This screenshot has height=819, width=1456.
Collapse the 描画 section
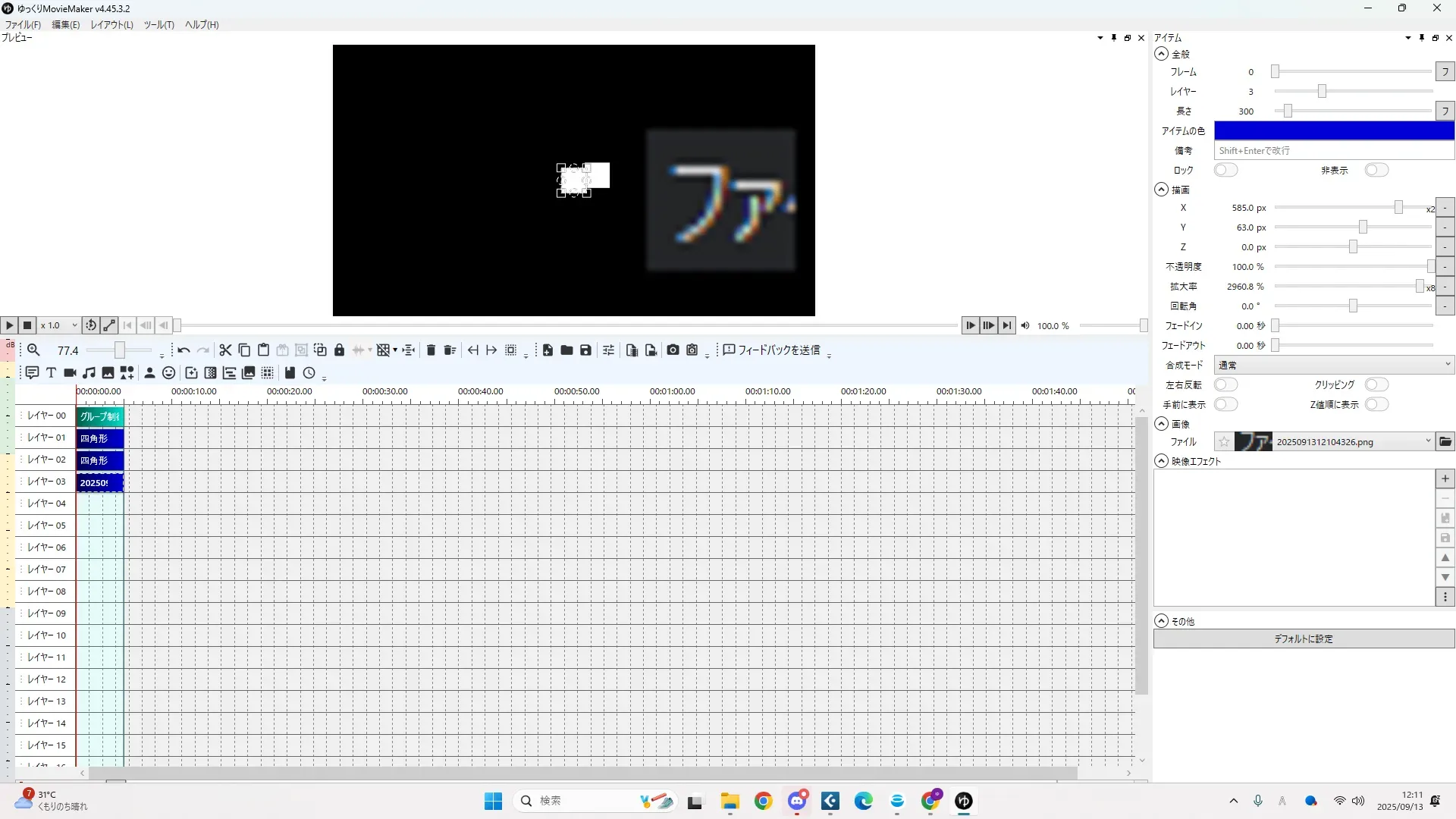pyautogui.click(x=1161, y=190)
